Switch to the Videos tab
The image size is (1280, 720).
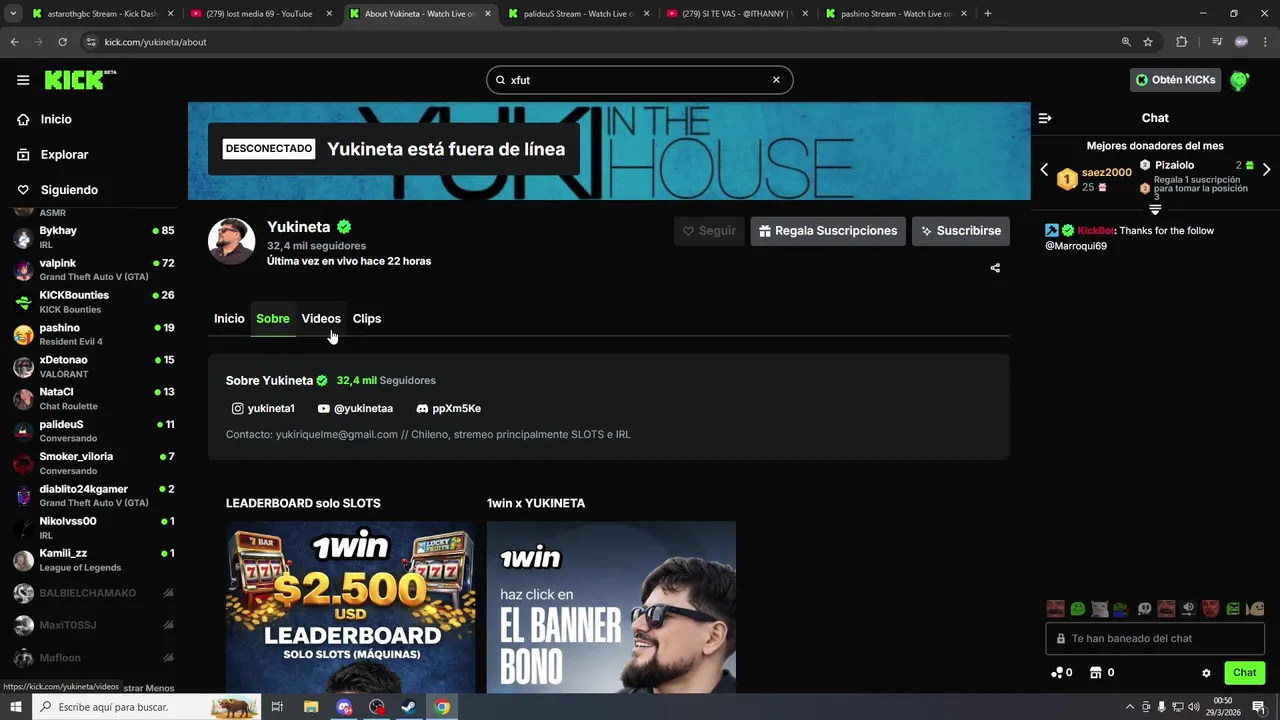tap(321, 318)
